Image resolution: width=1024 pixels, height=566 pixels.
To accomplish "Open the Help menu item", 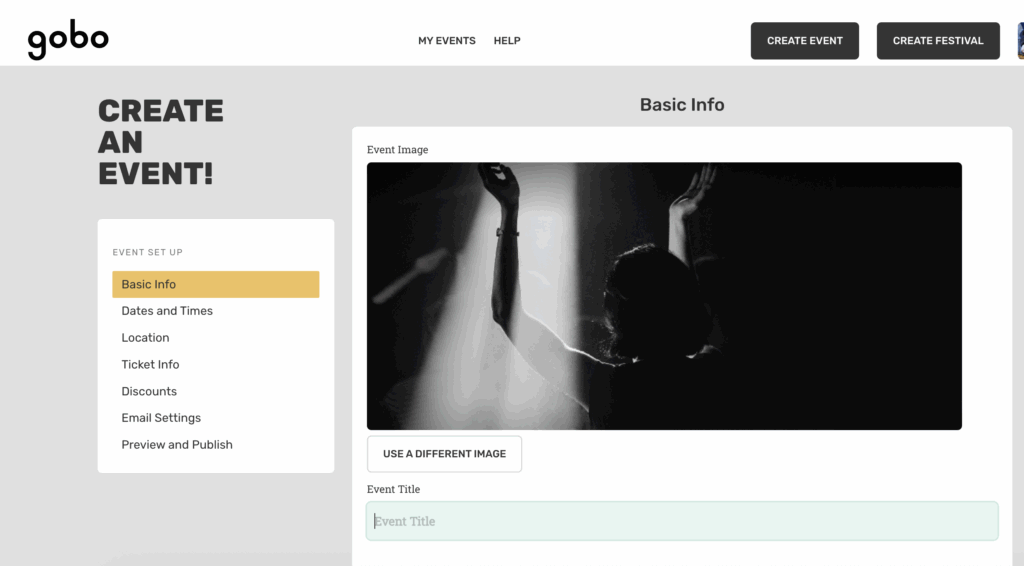I will [x=507, y=40].
